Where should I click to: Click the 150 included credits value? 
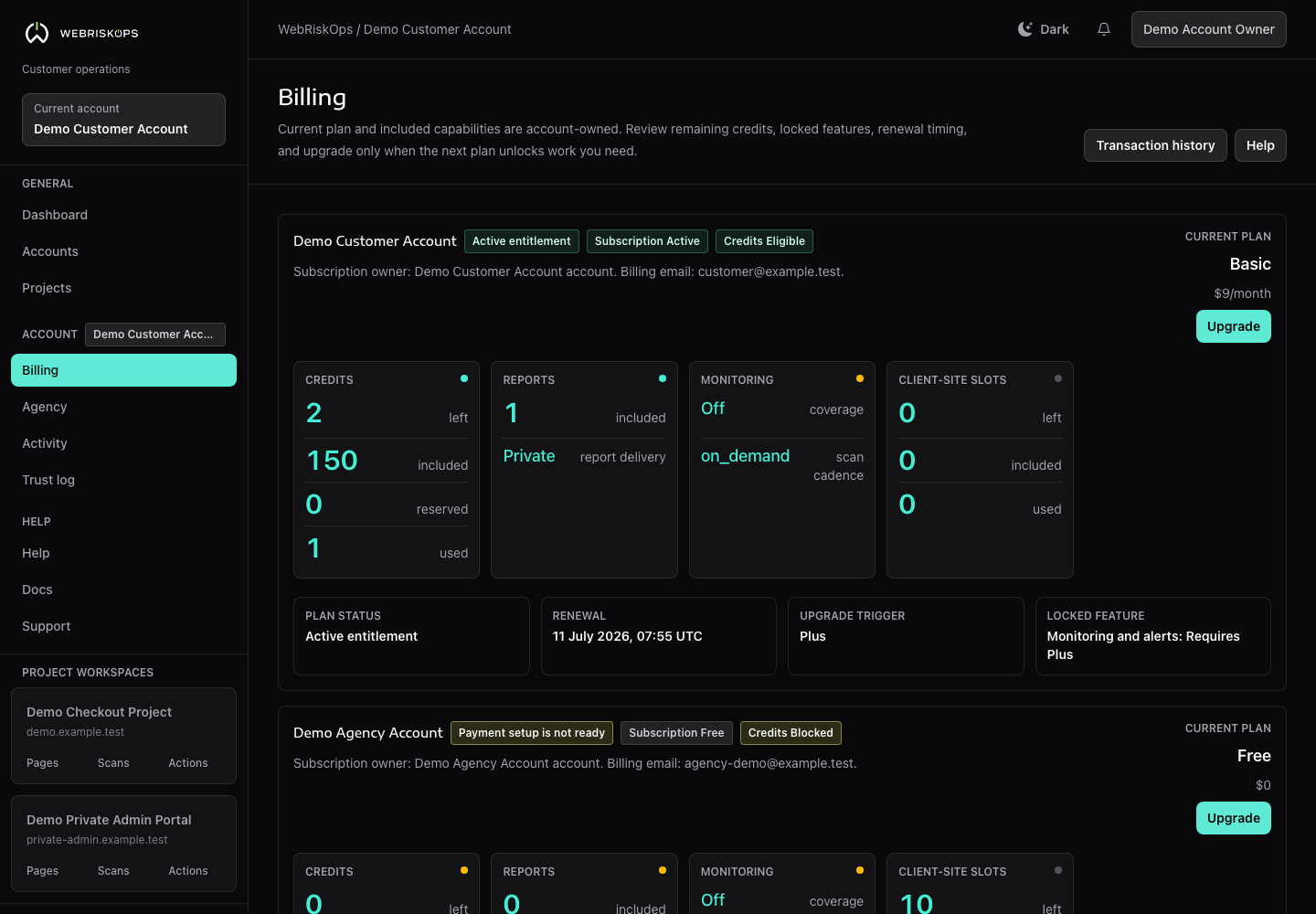[332, 461]
